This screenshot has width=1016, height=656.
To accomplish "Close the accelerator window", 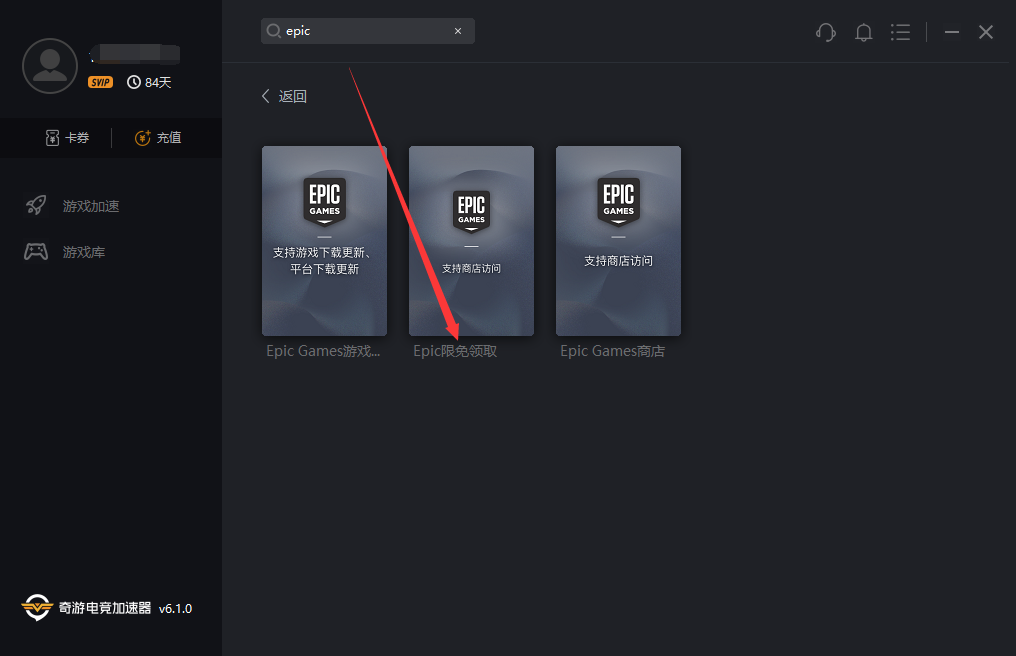I will [x=986, y=32].
